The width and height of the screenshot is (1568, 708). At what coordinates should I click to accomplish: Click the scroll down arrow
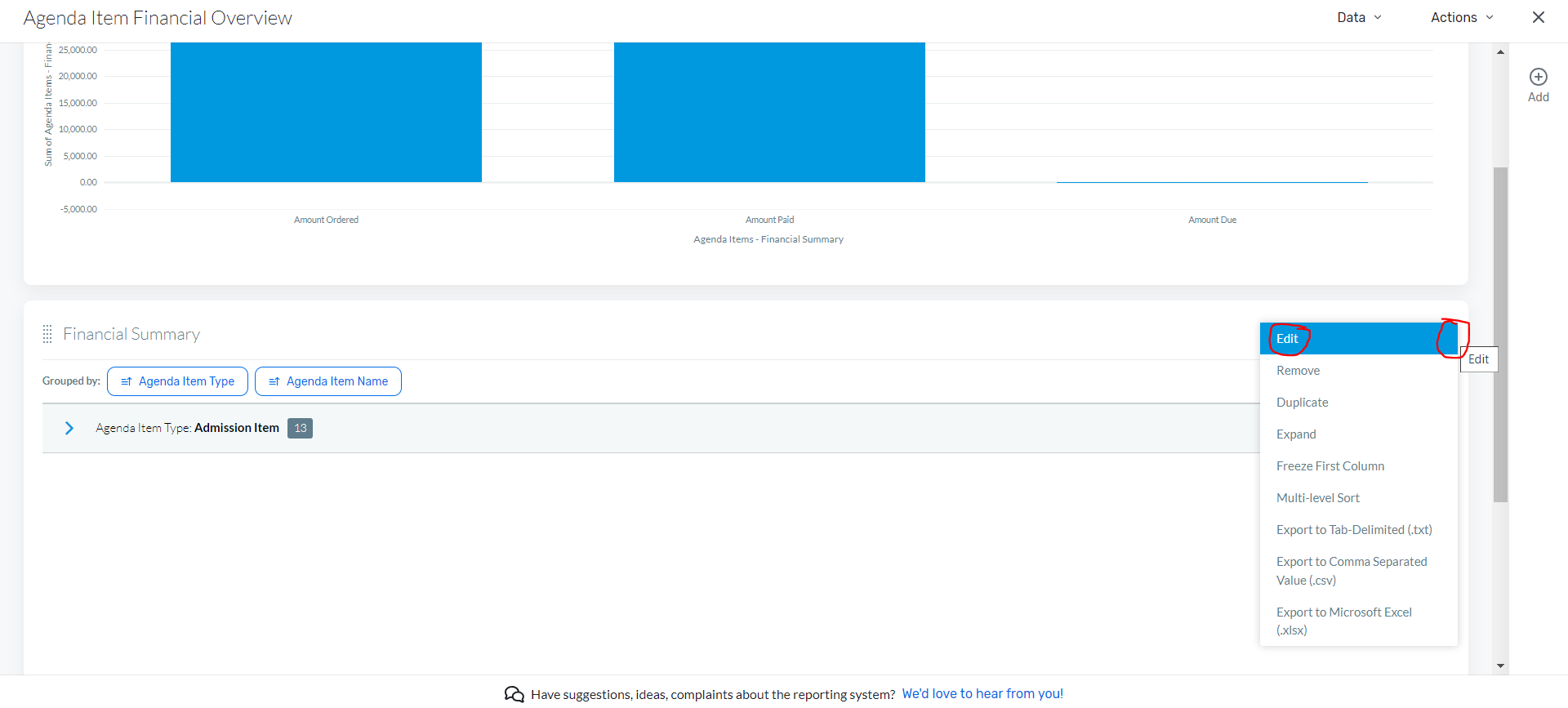click(x=1500, y=666)
